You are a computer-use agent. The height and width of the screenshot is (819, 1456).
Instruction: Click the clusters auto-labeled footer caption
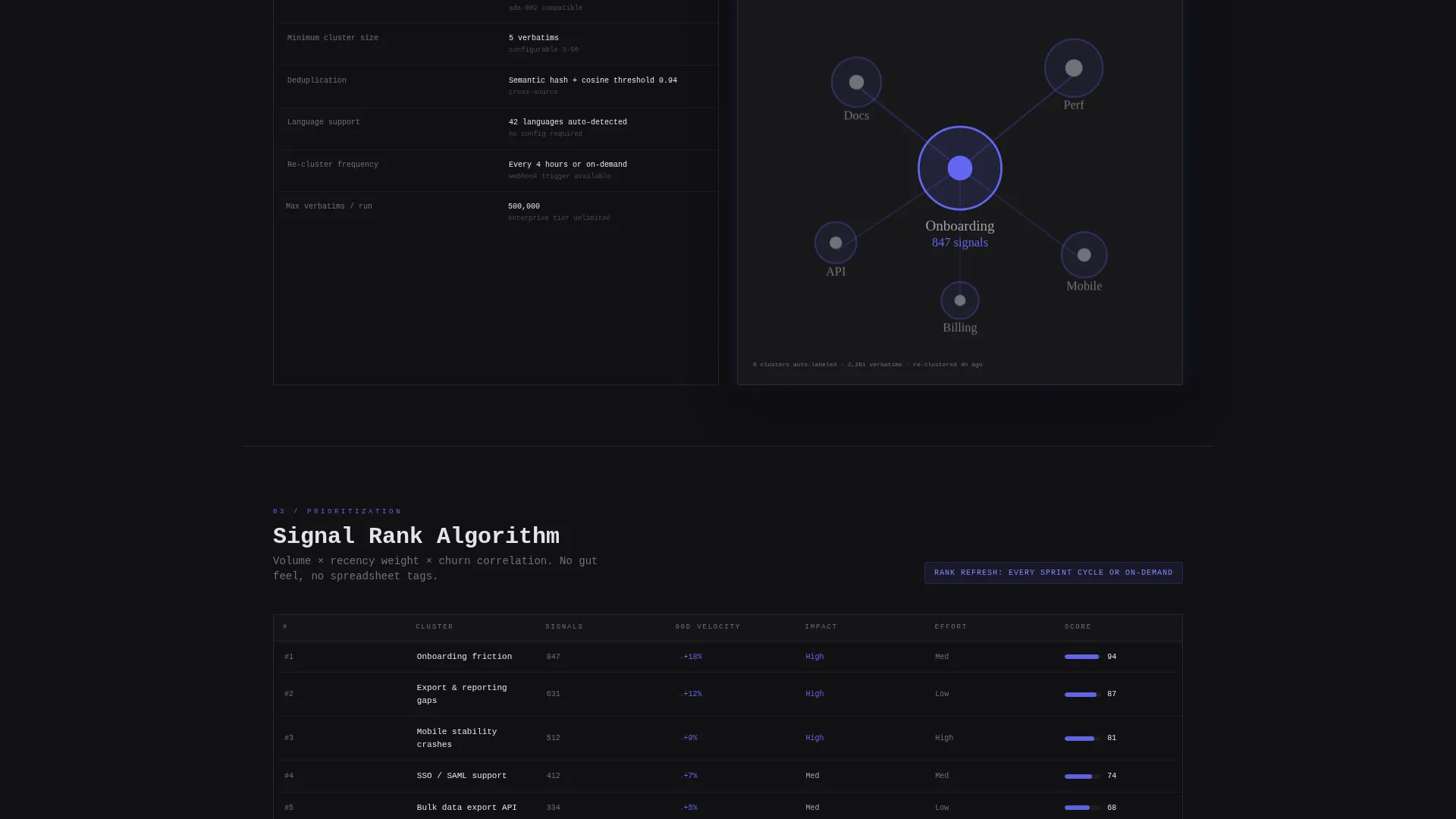click(x=867, y=365)
